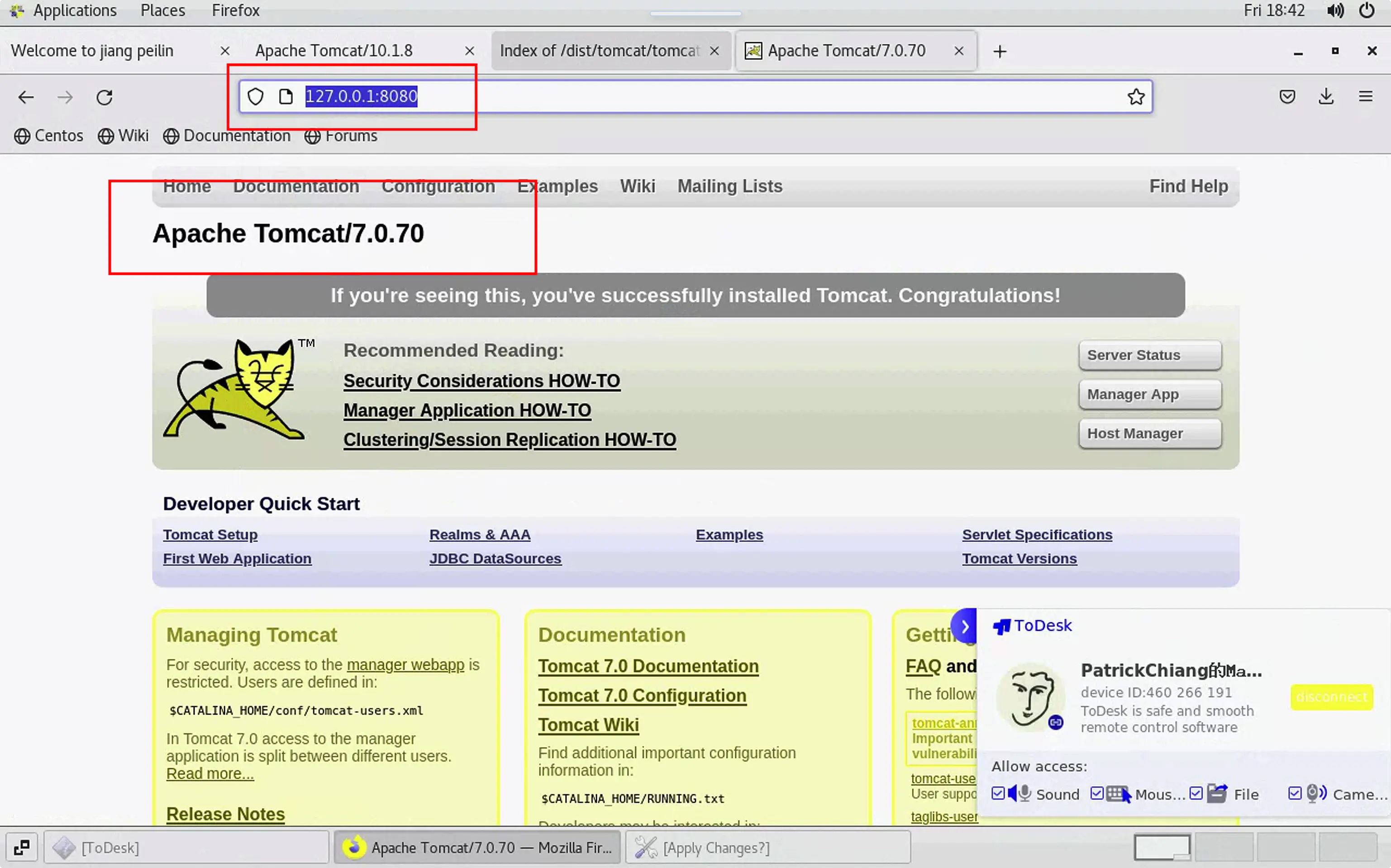Switch to Welcome to jiang peilin tab
Screen dimensions: 1391x868
click(x=92, y=51)
